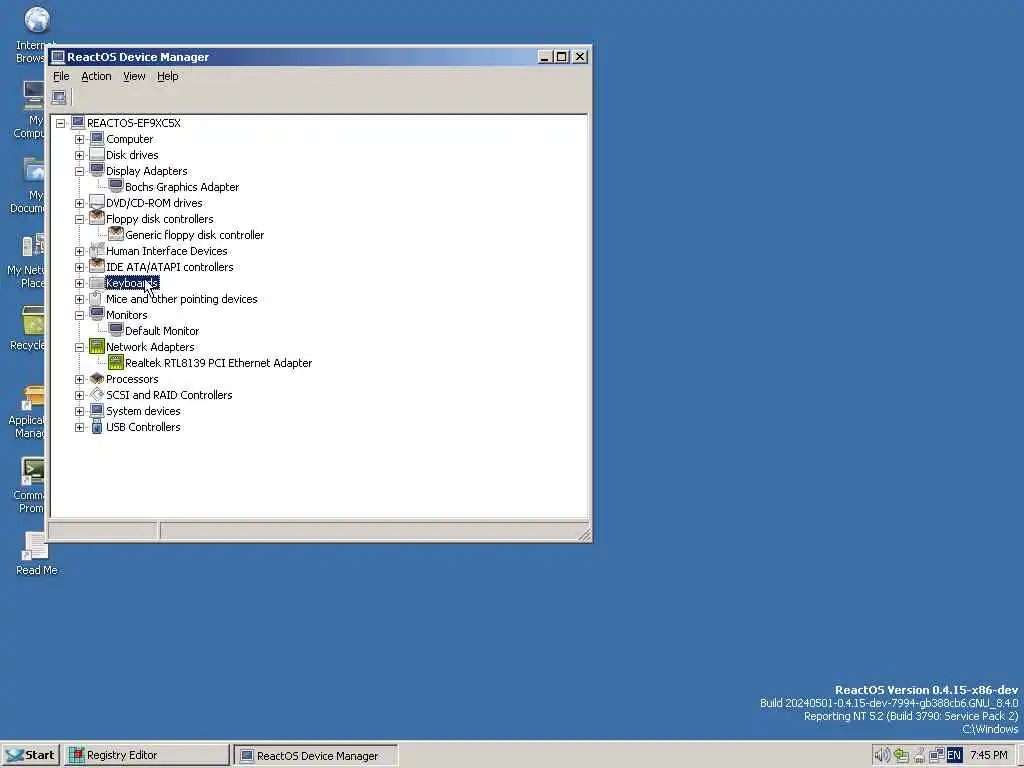Collapse the Monitors node
This screenshot has height=768, width=1024.
click(80, 315)
